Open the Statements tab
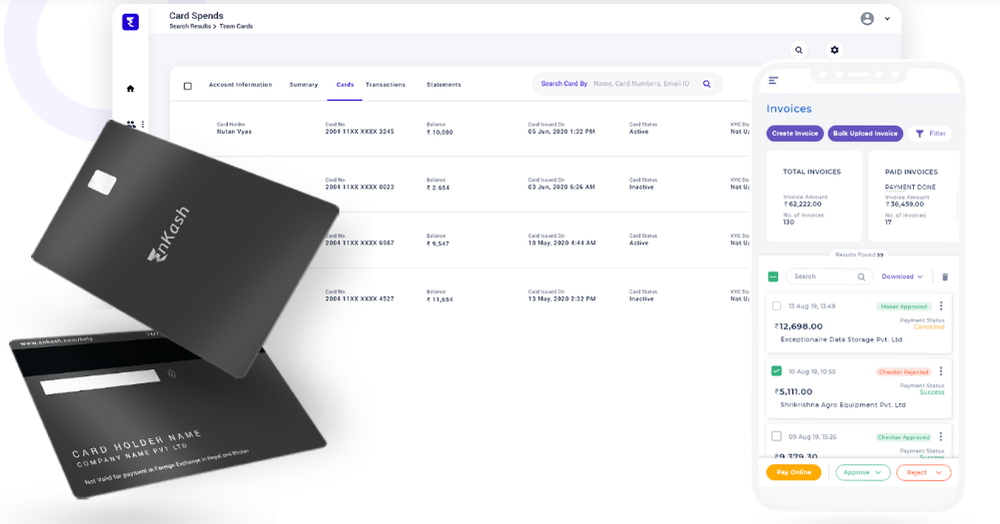This screenshot has height=524, width=1000. tap(444, 85)
